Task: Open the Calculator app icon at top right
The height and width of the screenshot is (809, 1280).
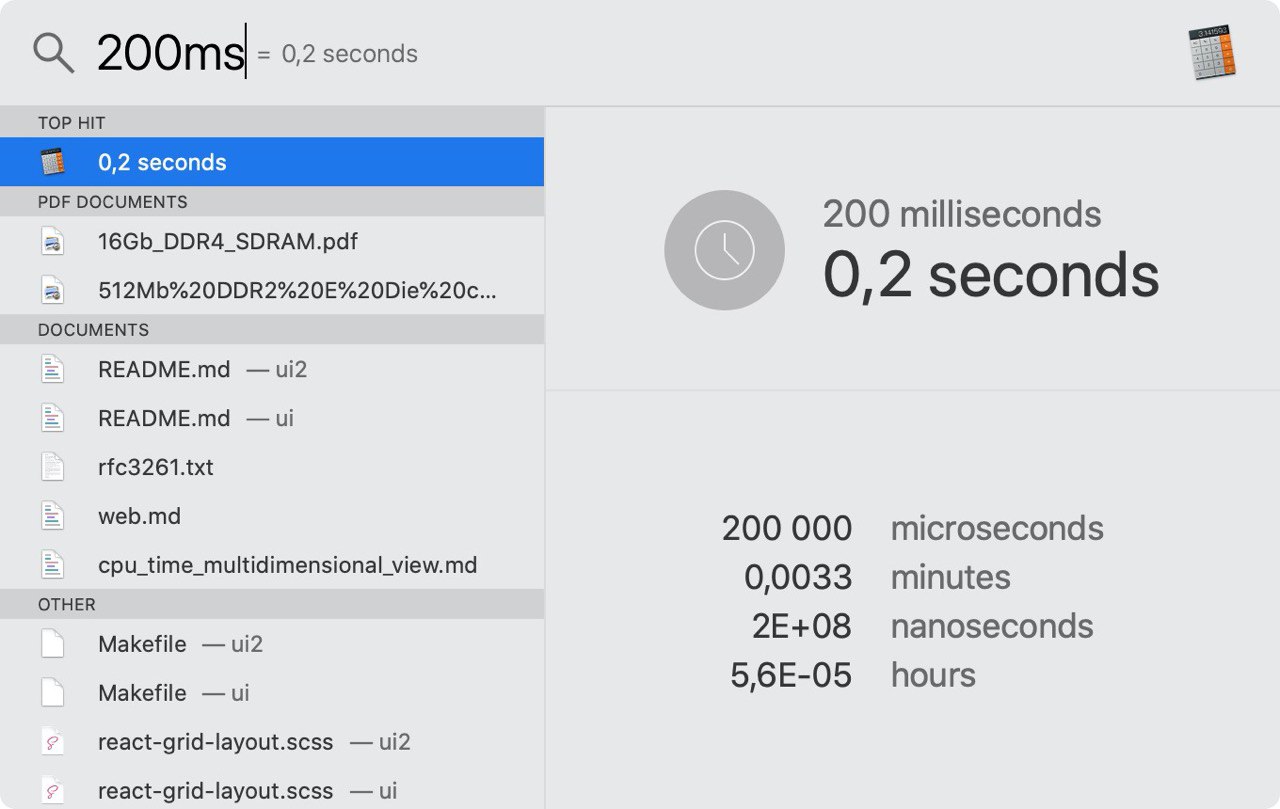Action: (1213, 53)
